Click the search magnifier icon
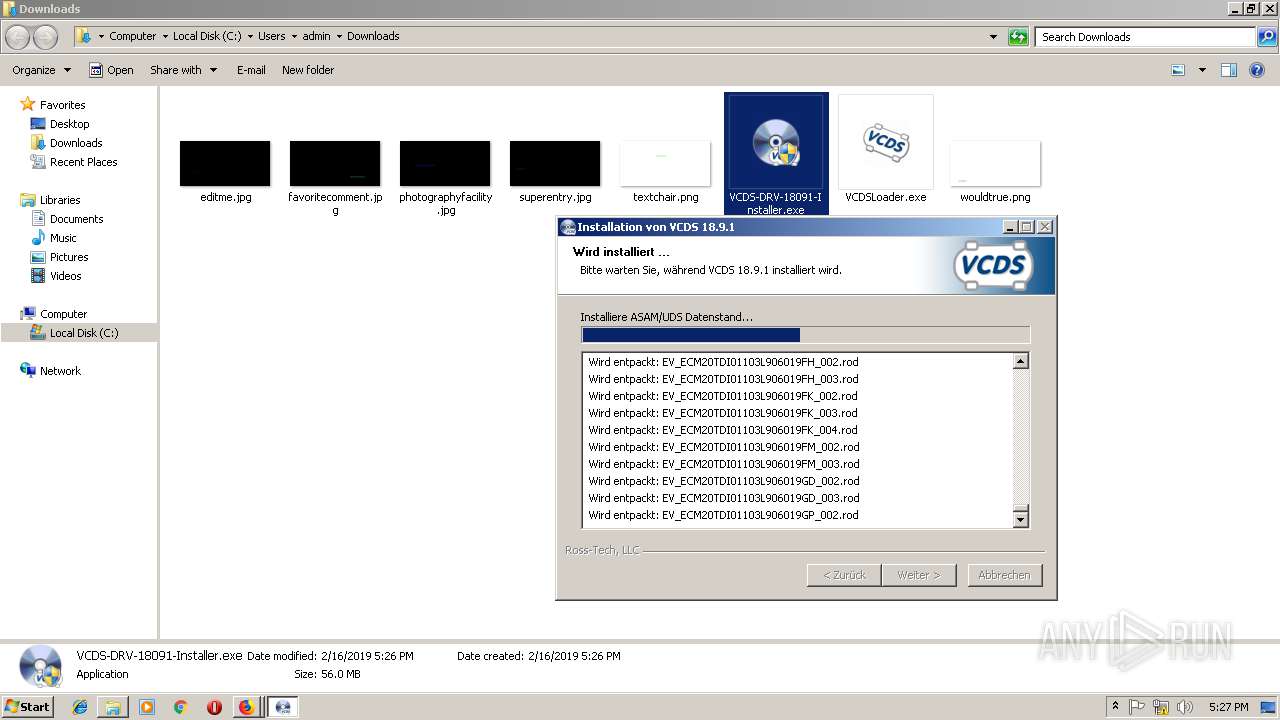 coord(1266,37)
